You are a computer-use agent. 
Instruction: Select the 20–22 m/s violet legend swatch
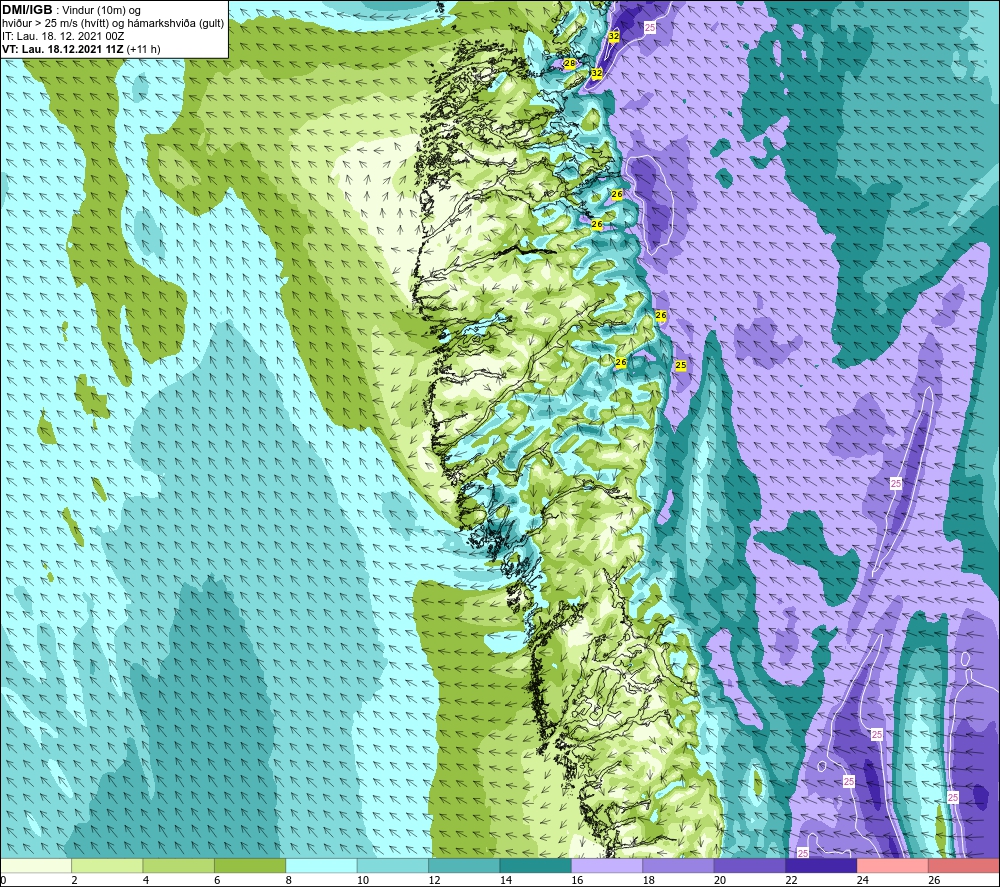(750, 865)
